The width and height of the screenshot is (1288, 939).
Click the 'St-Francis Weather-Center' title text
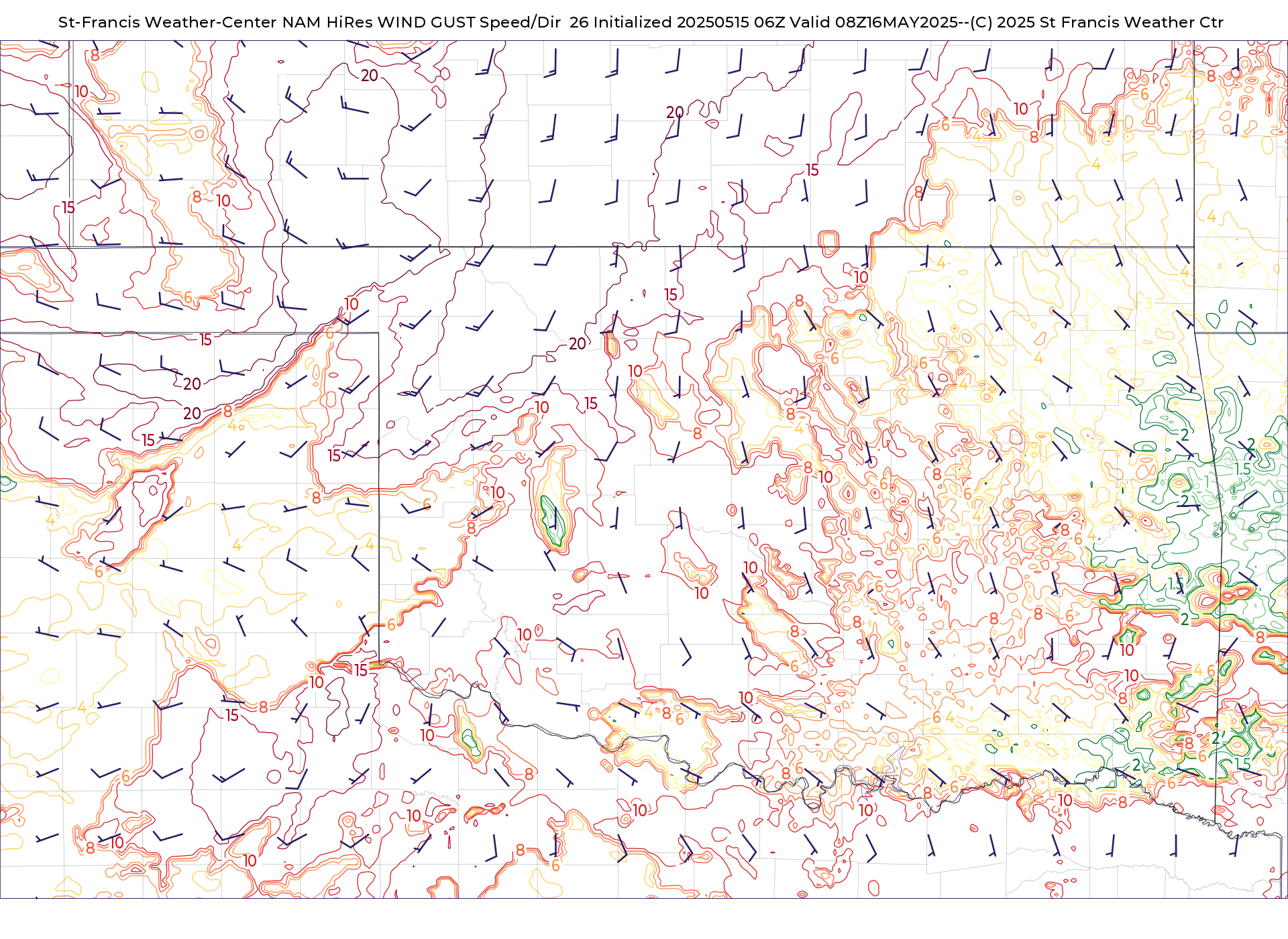(x=168, y=22)
